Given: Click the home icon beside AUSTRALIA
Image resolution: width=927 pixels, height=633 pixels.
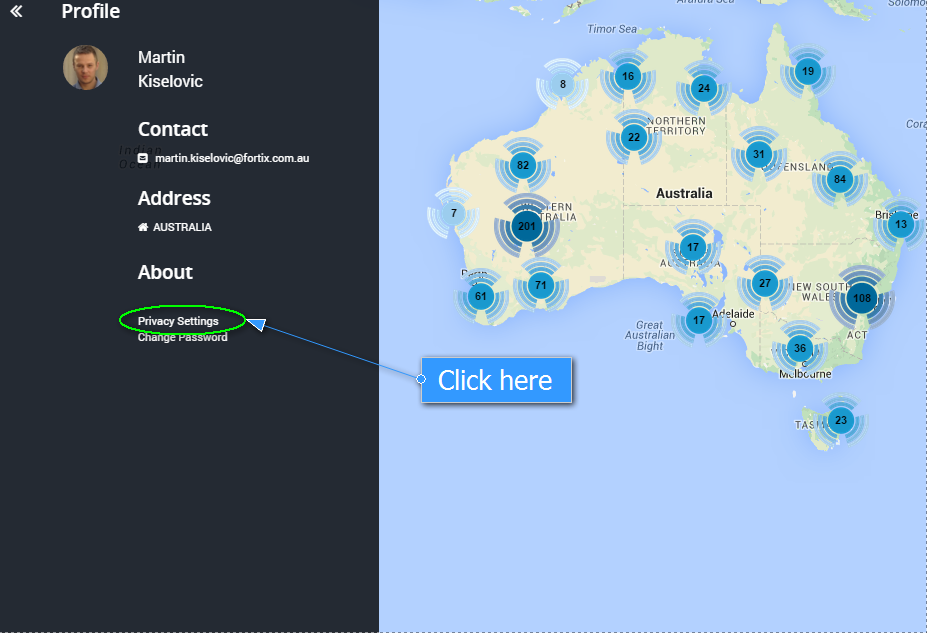Looking at the screenshot, I should tap(143, 227).
